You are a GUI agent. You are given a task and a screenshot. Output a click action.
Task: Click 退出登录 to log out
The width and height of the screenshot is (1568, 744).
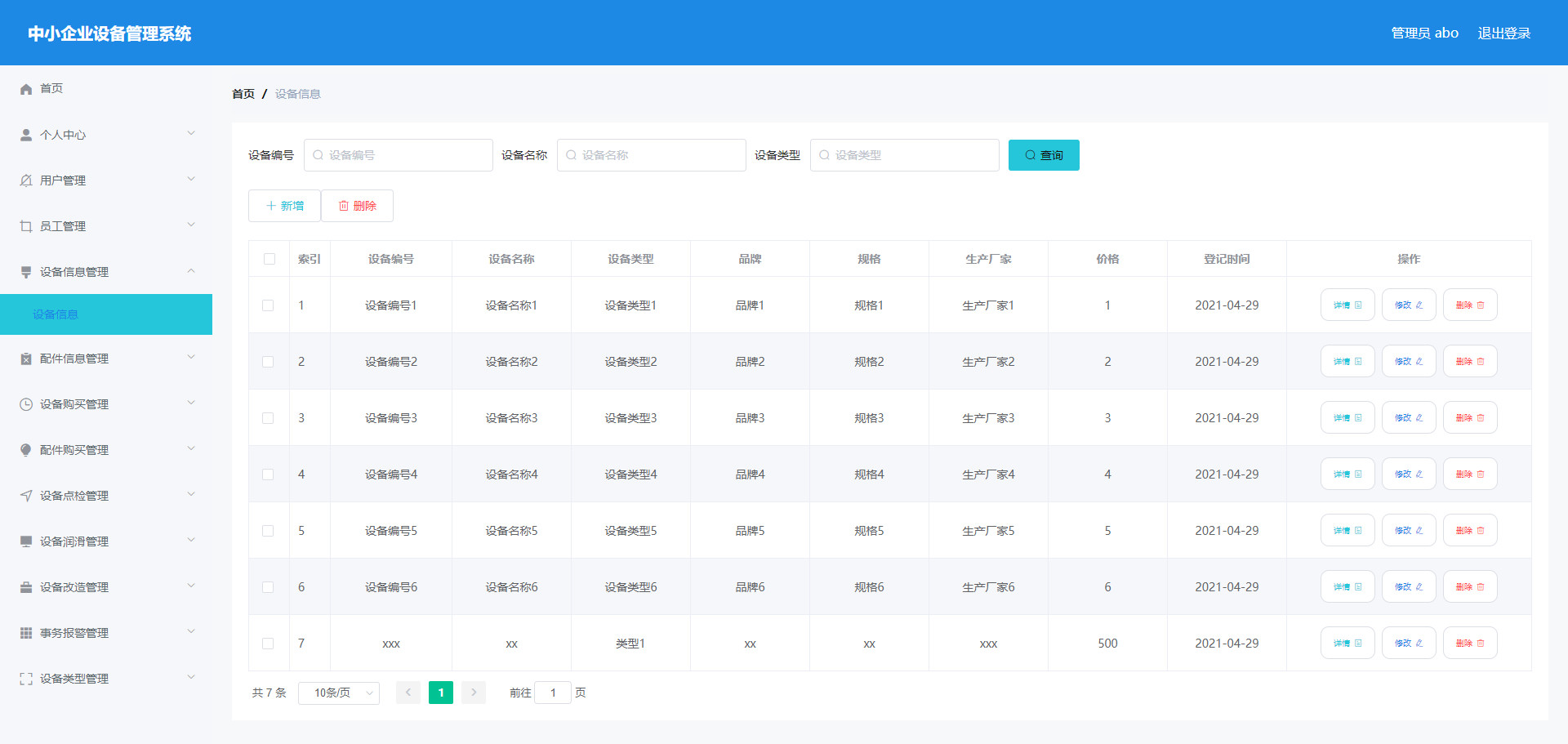pyautogui.click(x=1504, y=33)
